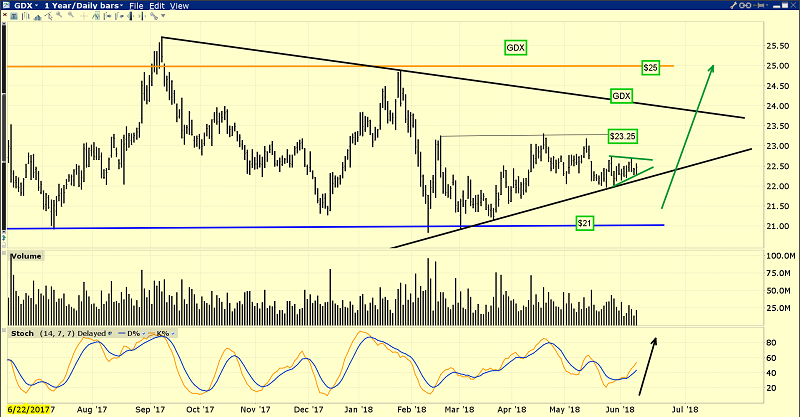Click the zoom in magnifier icon
Viewport: 800px width, 417px height.
tap(59, 14)
